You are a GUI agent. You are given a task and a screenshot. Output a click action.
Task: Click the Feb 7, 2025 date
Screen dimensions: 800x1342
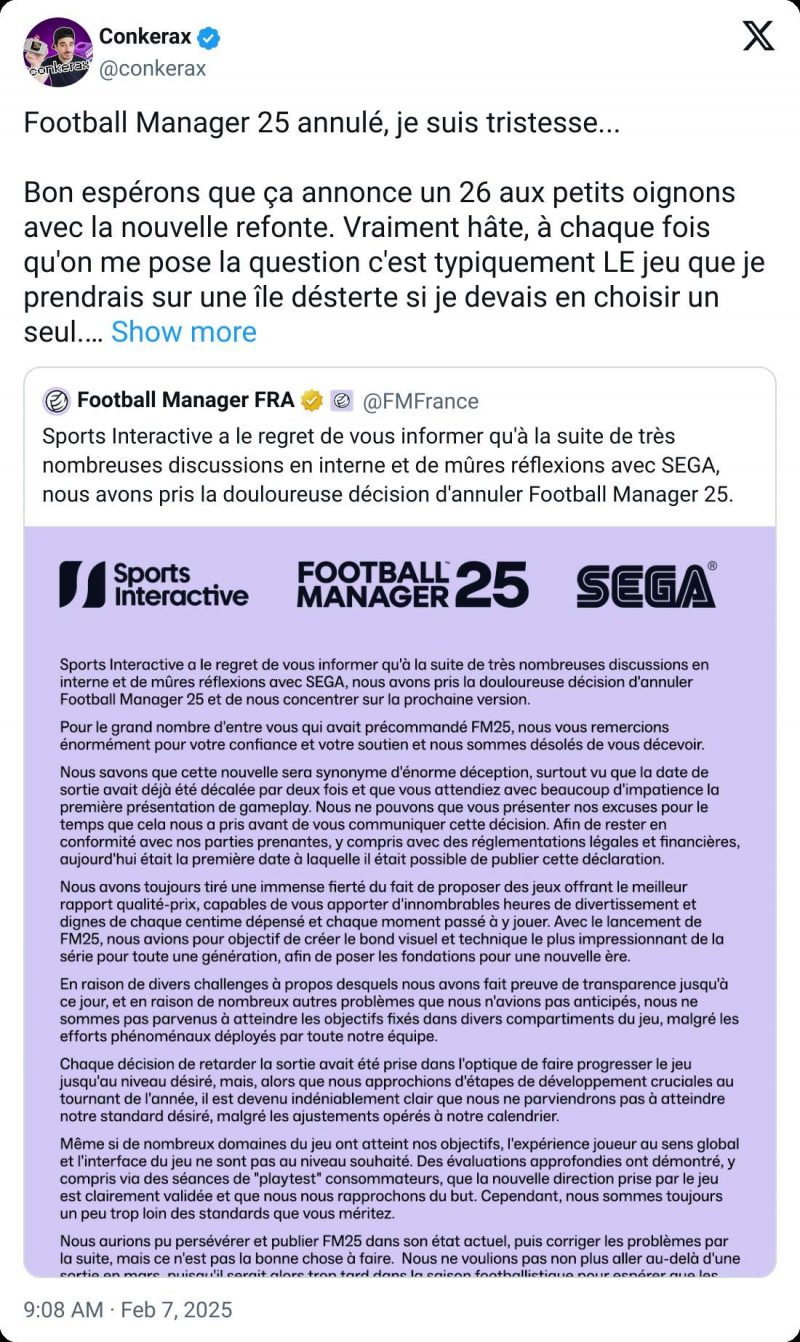[x=178, y=1309]
